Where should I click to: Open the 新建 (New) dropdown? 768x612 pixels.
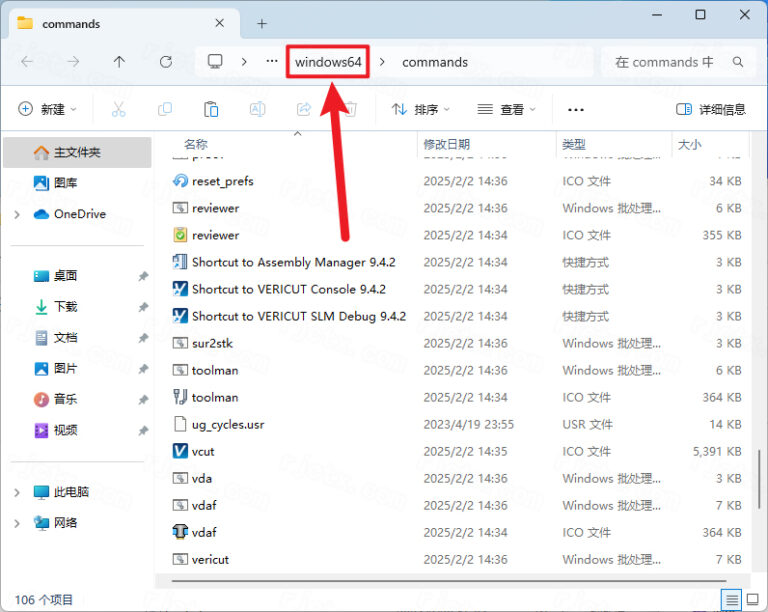(49, 109)
